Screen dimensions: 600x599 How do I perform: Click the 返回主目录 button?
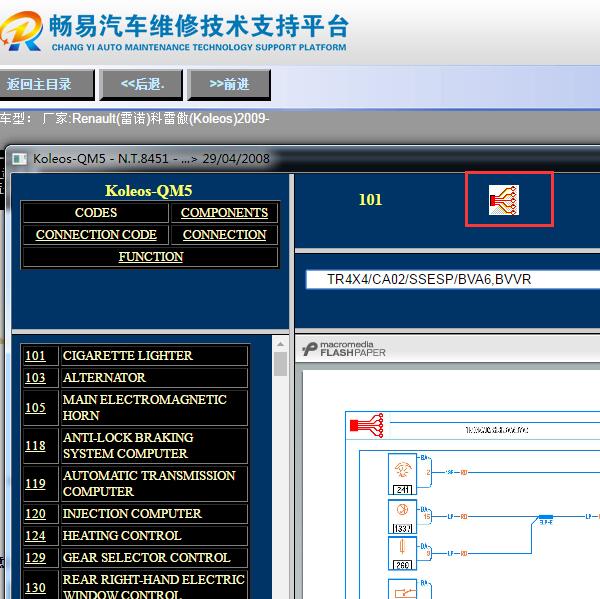pos(46,84)
